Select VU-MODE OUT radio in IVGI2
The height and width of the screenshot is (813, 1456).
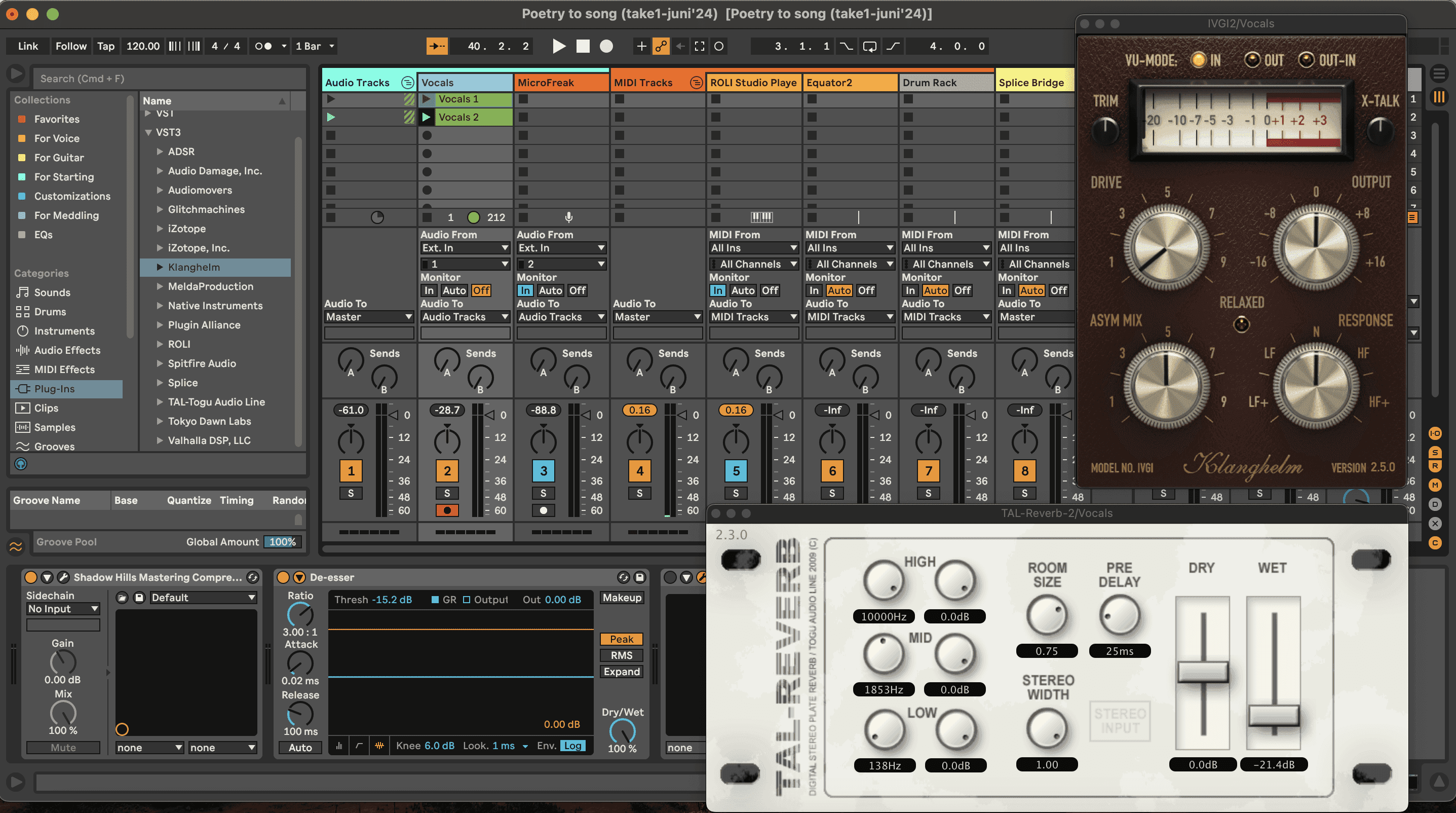click(x=1252, y=60)
